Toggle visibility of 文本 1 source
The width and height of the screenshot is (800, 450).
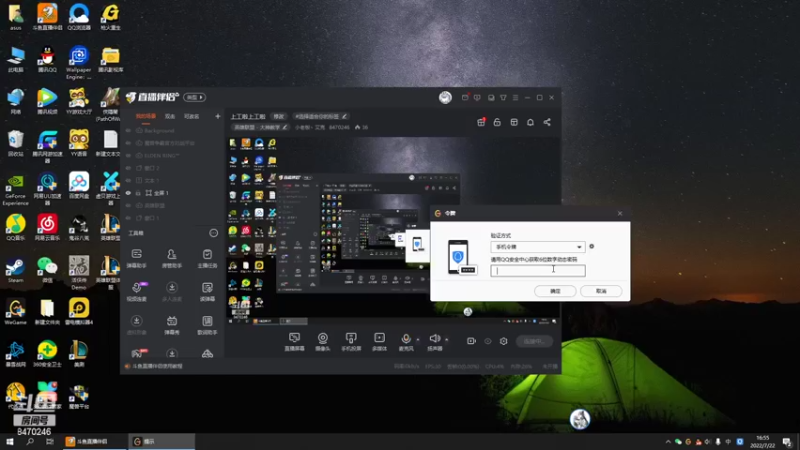pos(129,180)
